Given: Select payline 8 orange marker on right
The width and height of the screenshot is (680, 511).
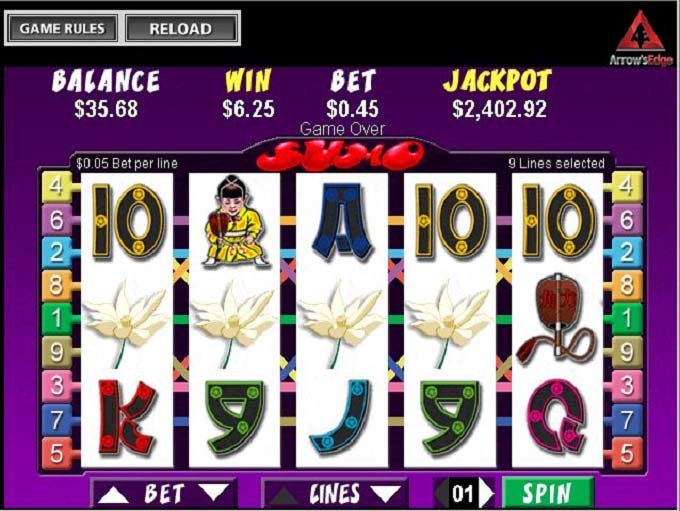Looking at the screenshot, I should coord(627,285).
